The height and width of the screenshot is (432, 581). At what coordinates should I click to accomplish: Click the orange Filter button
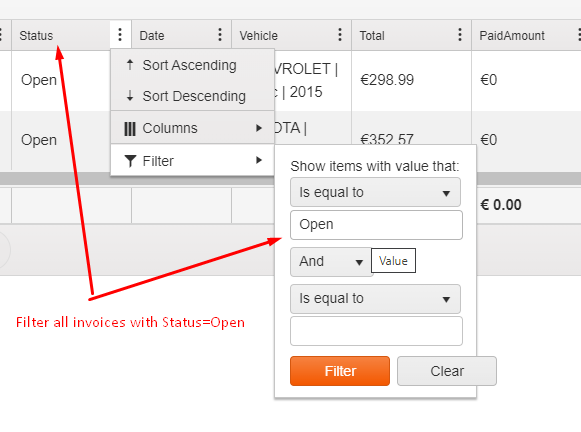340,371
